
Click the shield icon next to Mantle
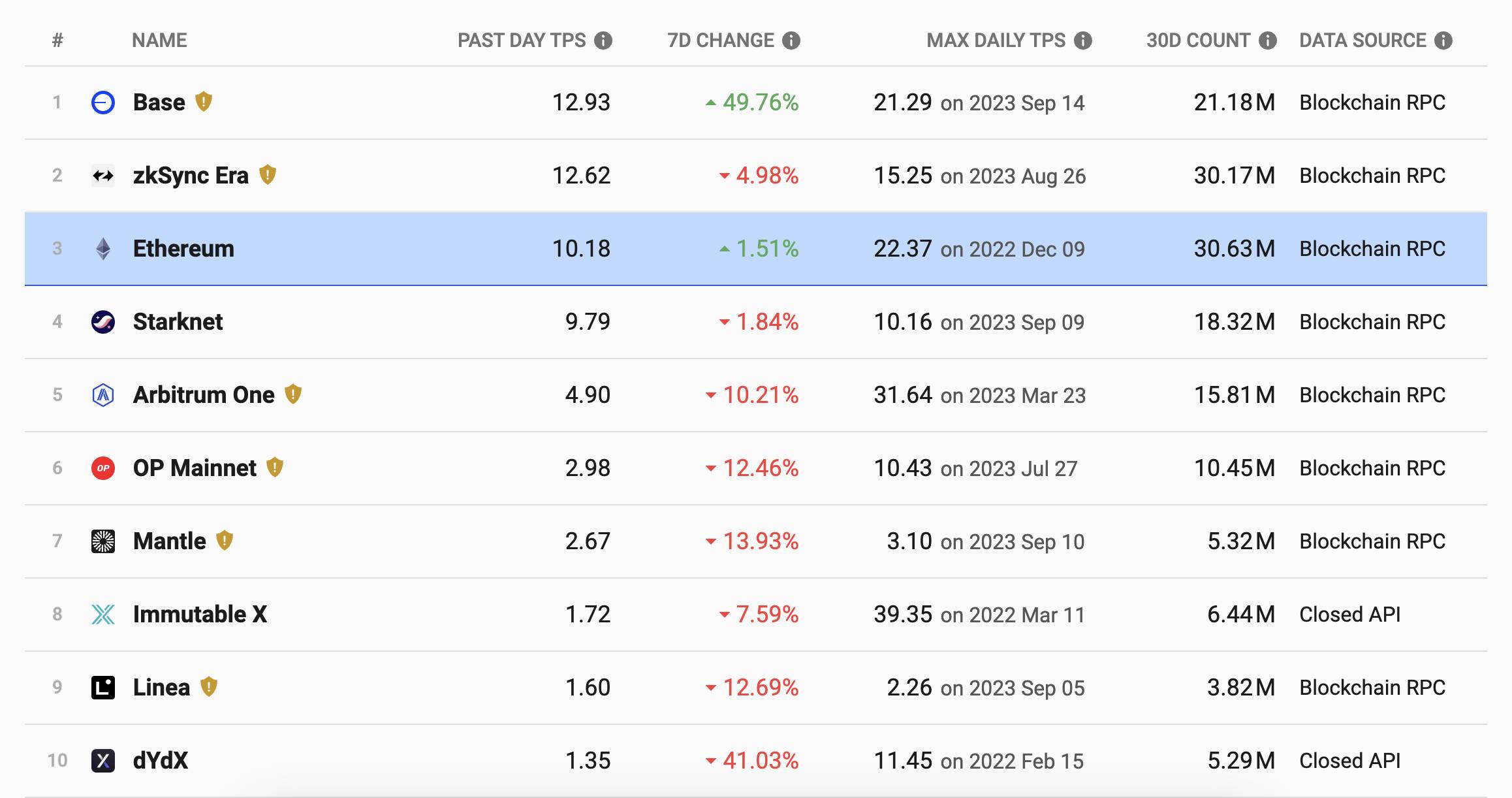[x=225, y=541]
